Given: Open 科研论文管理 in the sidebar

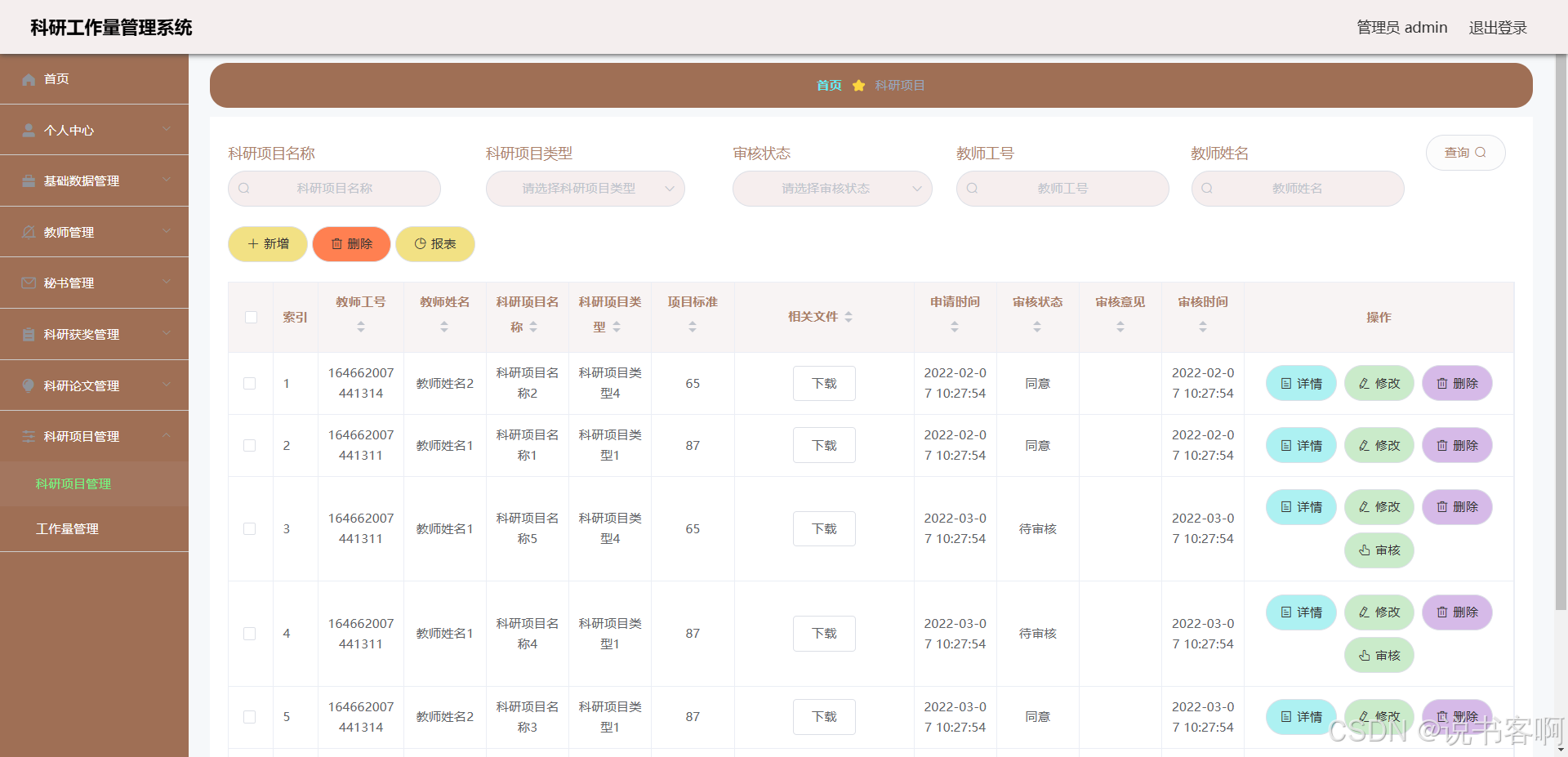Looking at the screenshot, I should click(94, 385).
